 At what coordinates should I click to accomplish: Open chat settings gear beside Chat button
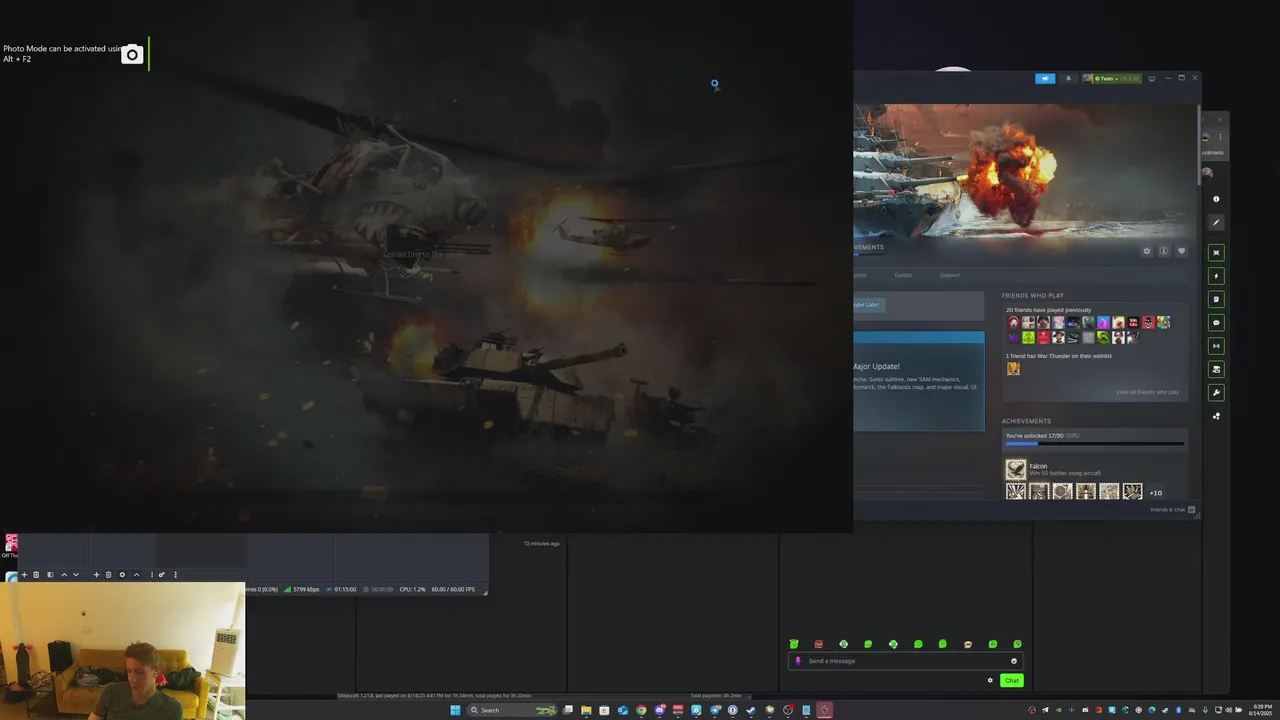tap(990, 680)
